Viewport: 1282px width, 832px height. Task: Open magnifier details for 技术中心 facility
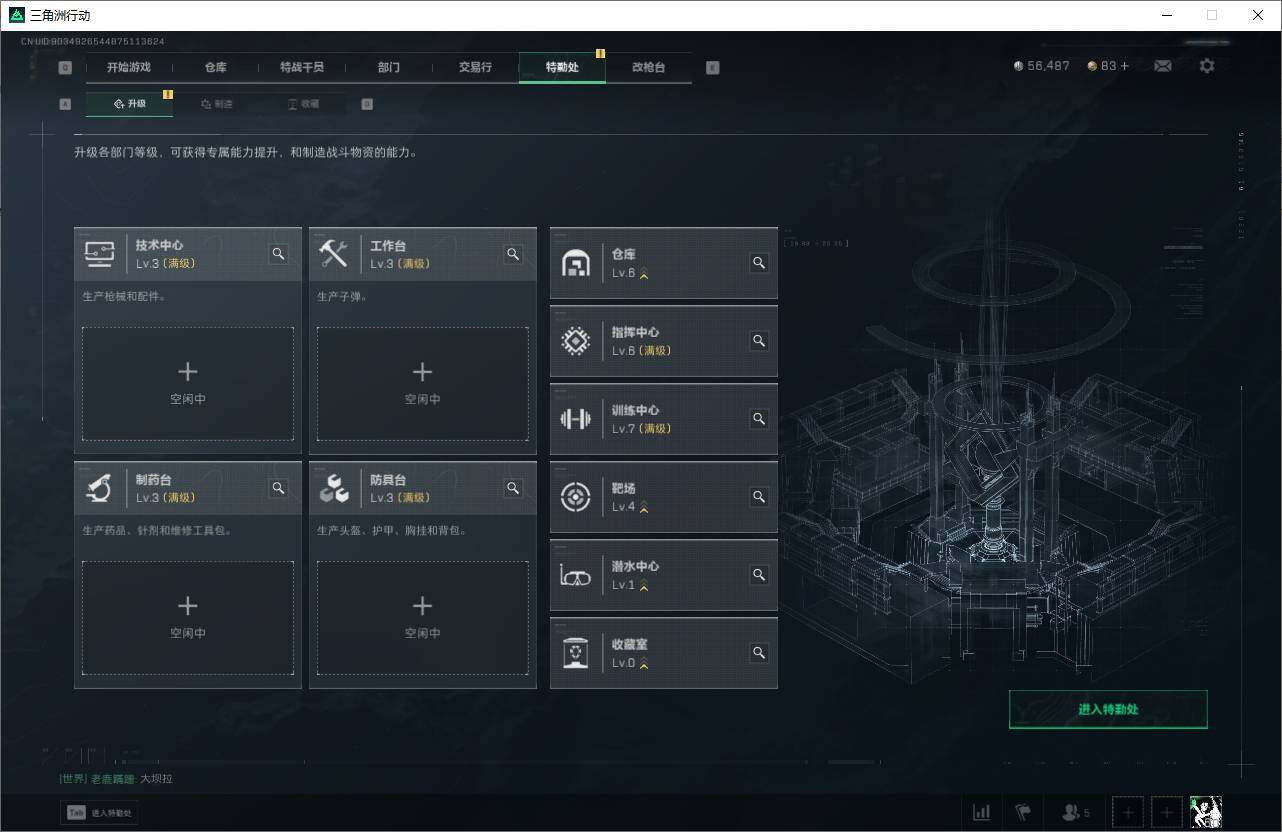click(x=278, y=254)
